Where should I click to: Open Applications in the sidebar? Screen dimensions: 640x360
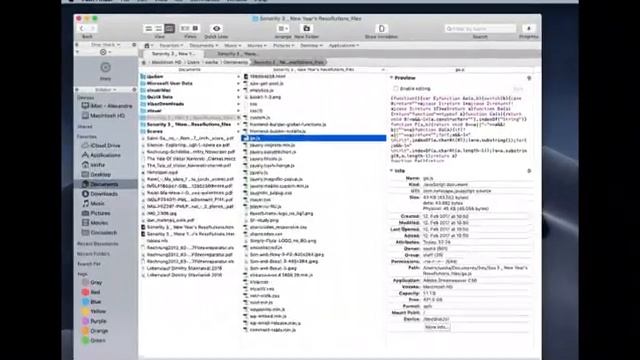(x=101, y=156)
